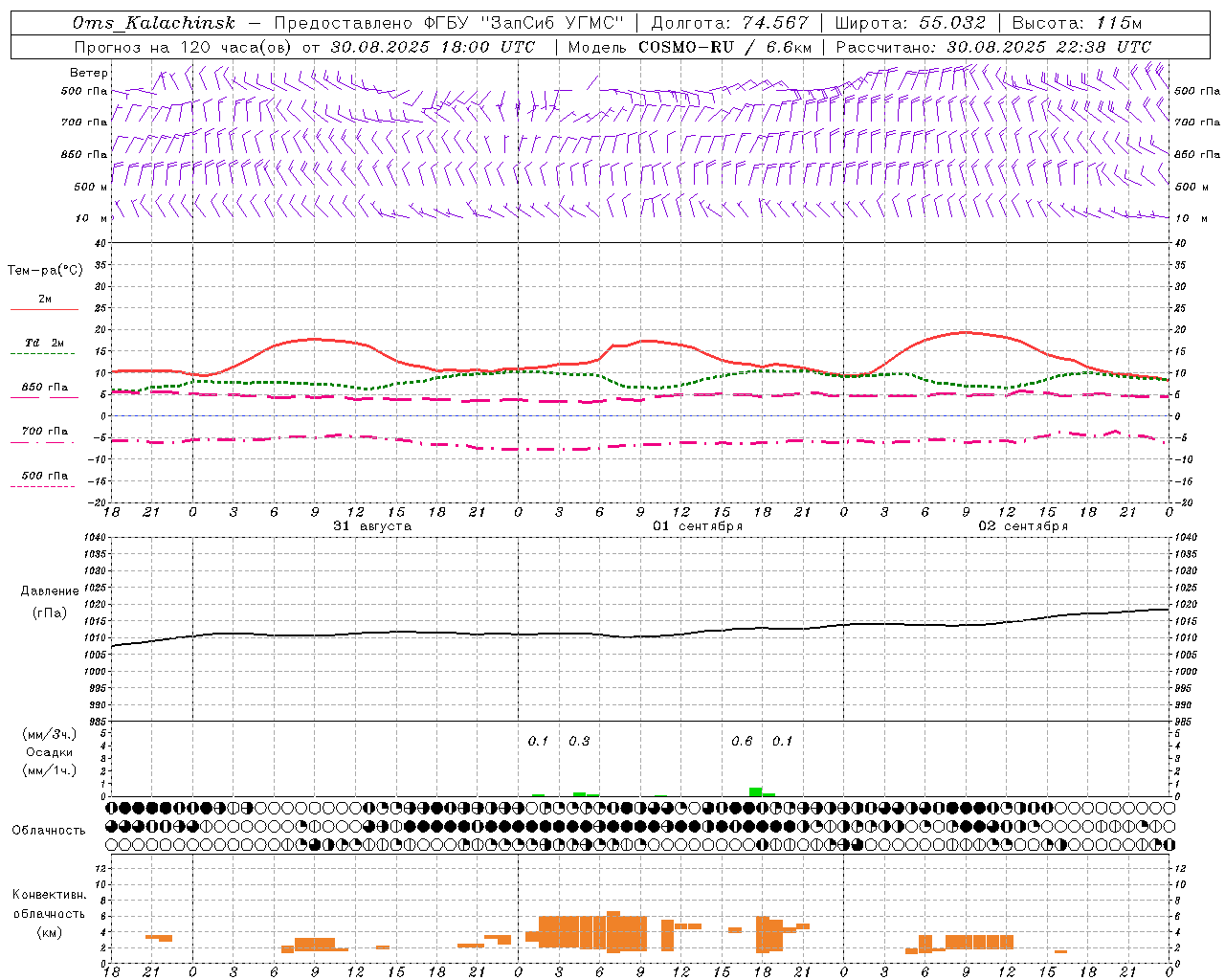
Task: Click the 0.6 precipitation value
Action: 742,742
